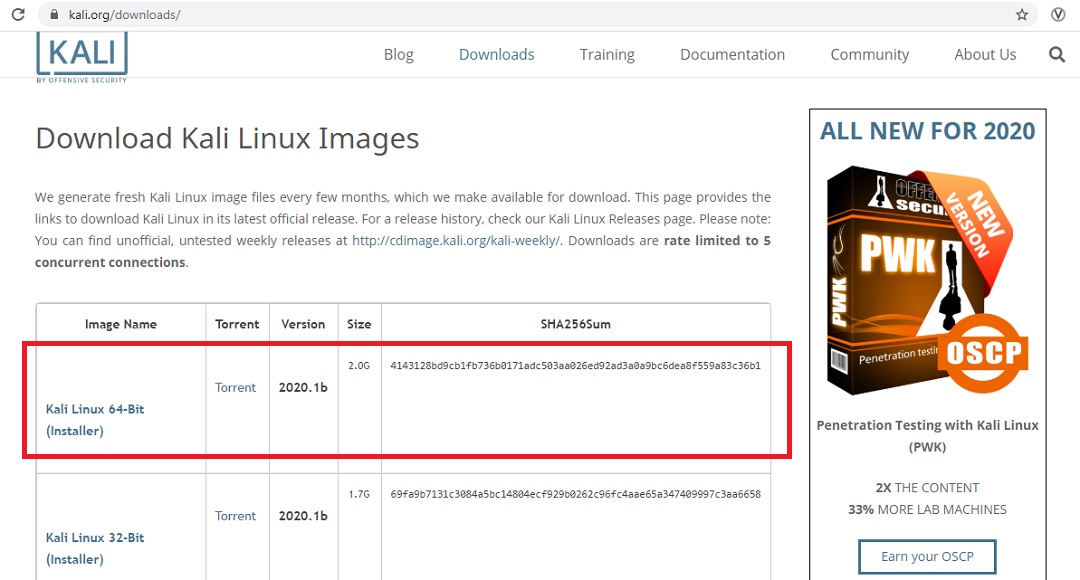The image size is (1080, 580).
Task: Click the Kali logo in the header
Action: click(82, 58)
